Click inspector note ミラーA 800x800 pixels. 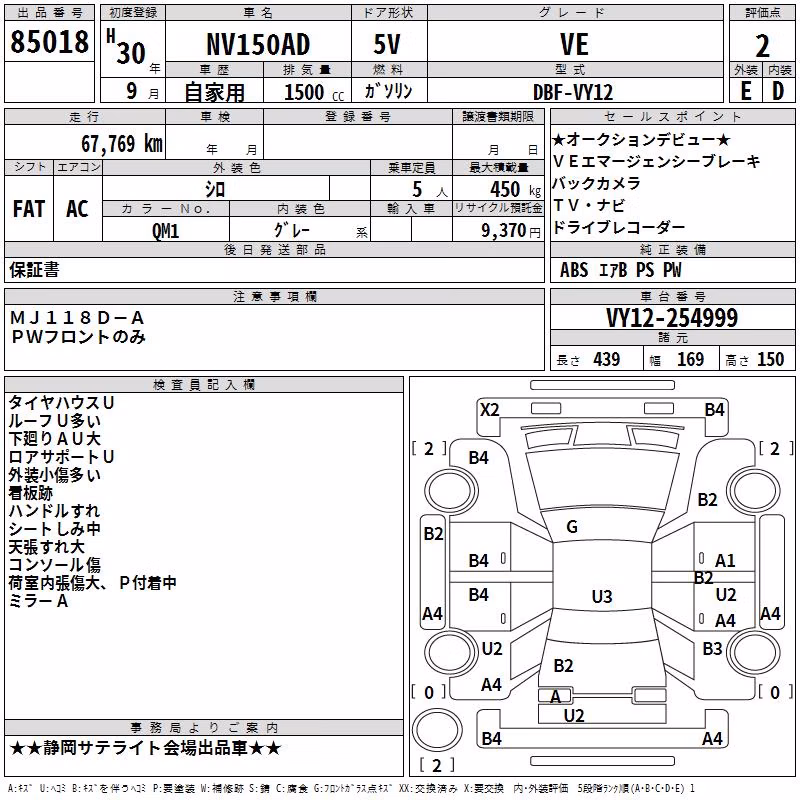[x=38, y=601]
